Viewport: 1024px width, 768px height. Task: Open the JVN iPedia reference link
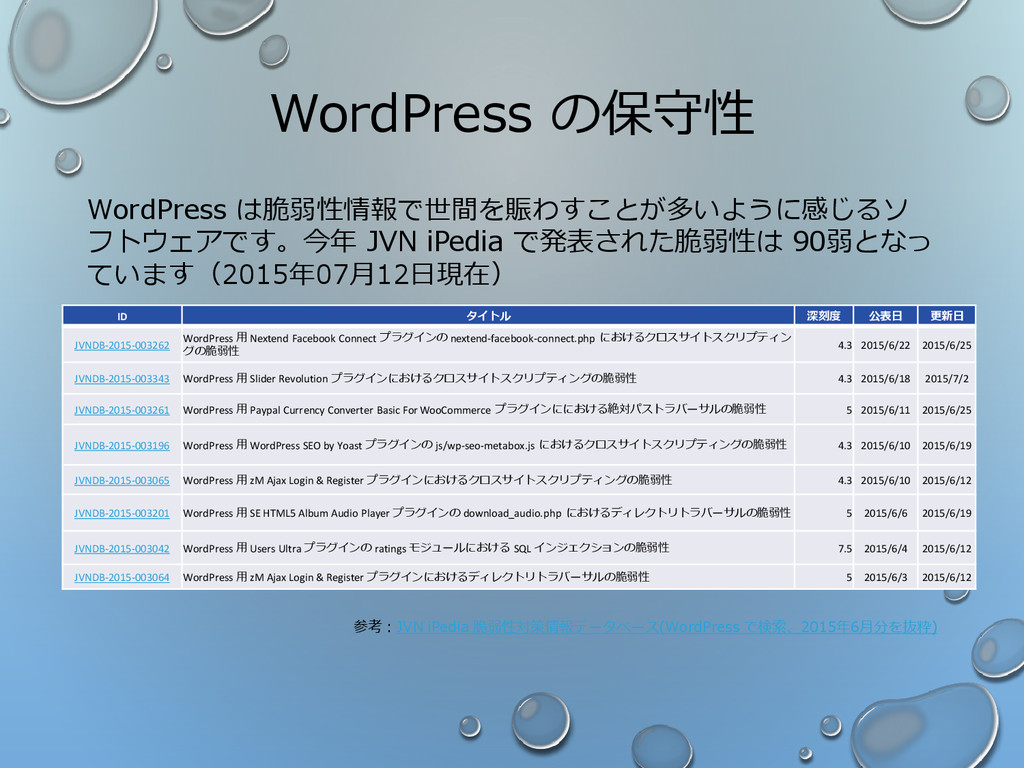coord(667,627)
